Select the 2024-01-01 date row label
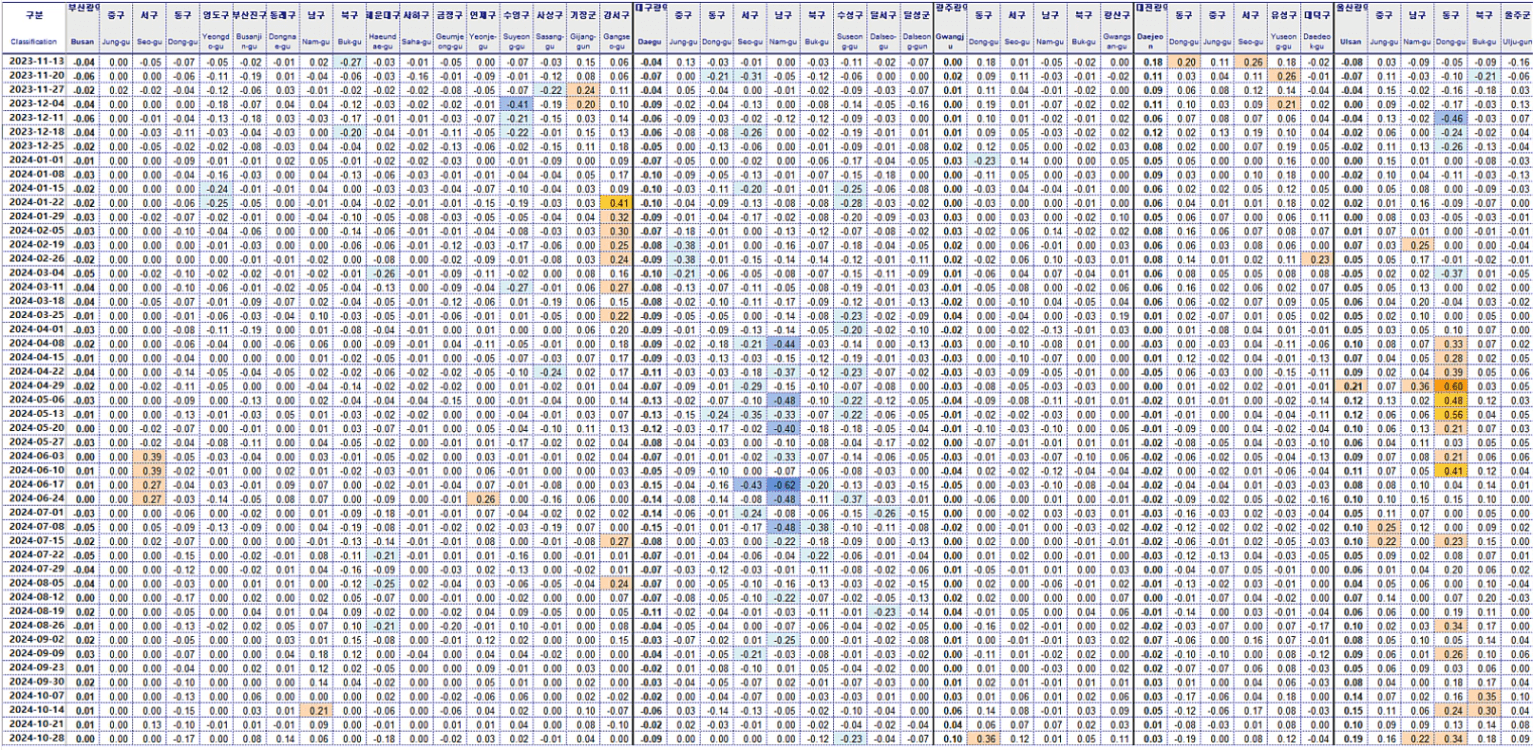The height and width of the screenshot is (750, 1533). pyautogui.click(x=33, y=160)
